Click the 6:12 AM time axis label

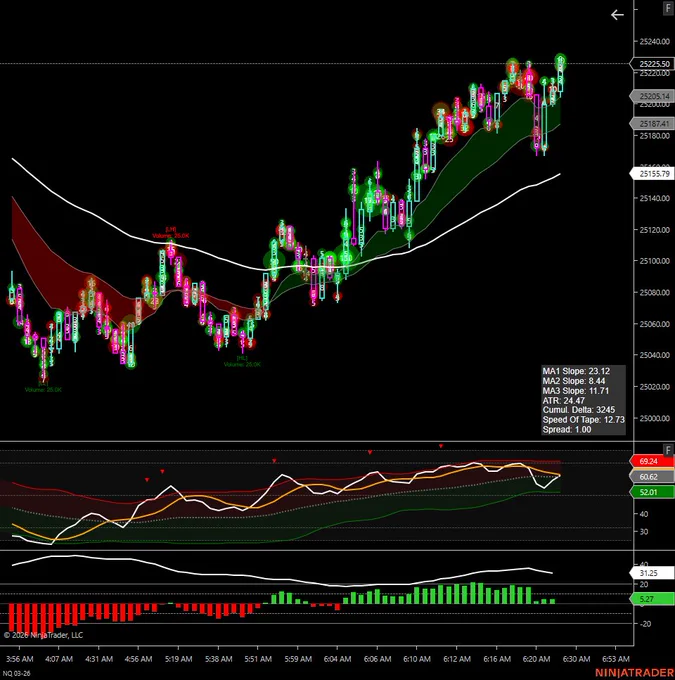pyautogui.click(x=457, y=659)
